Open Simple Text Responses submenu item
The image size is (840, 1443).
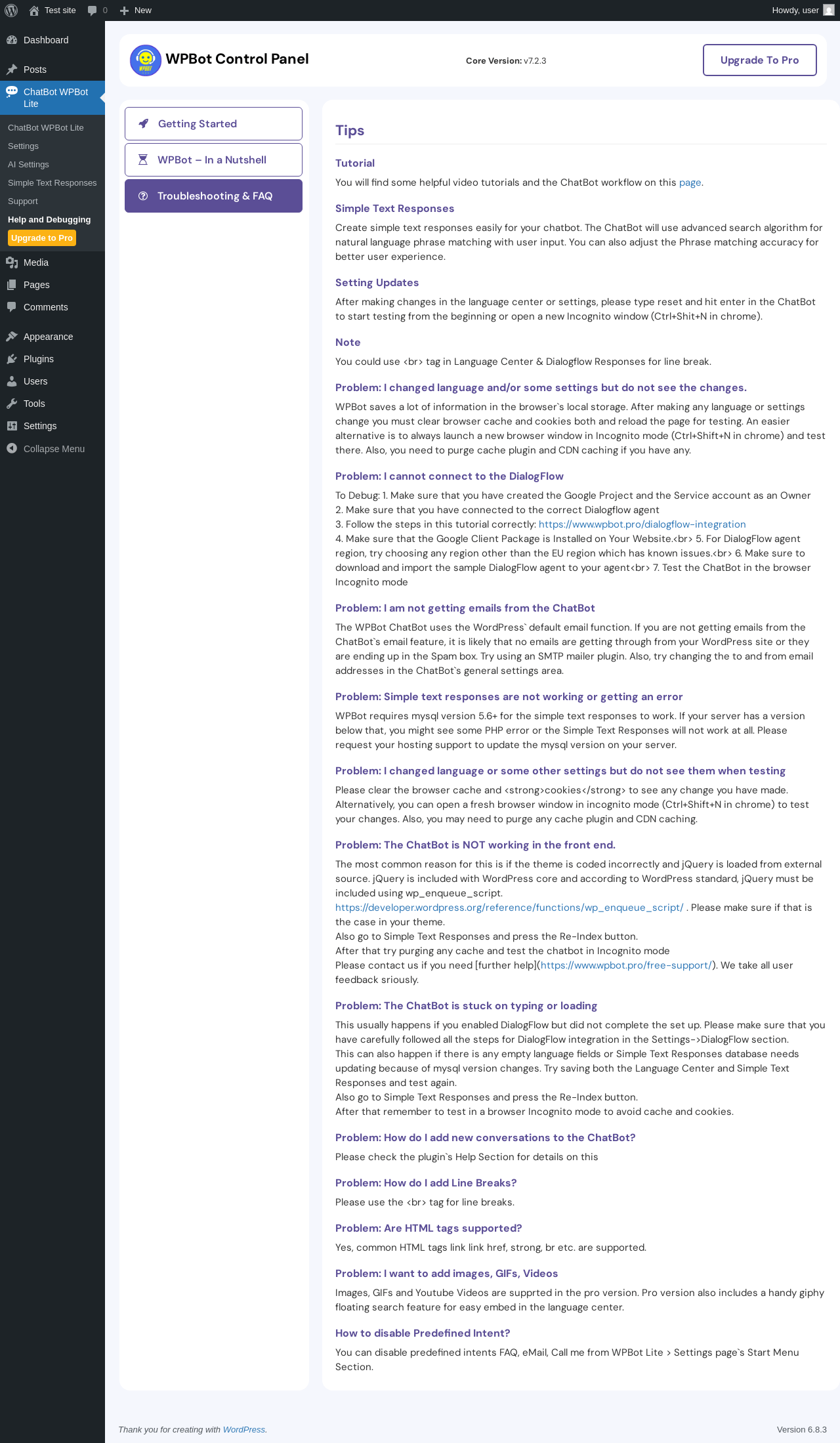tap(52, 183)
